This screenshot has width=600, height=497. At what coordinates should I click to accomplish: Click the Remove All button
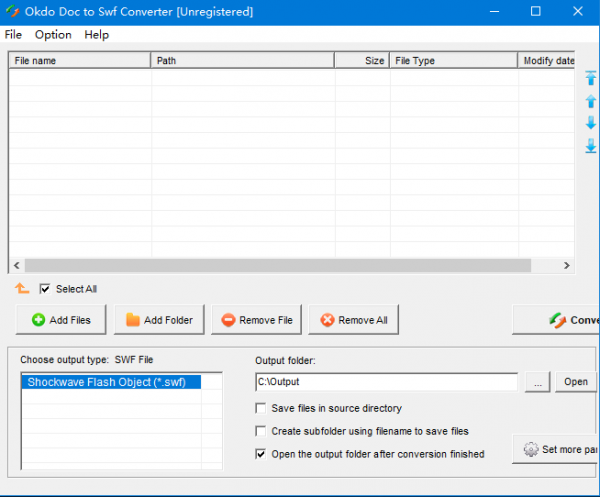point(354,320)
